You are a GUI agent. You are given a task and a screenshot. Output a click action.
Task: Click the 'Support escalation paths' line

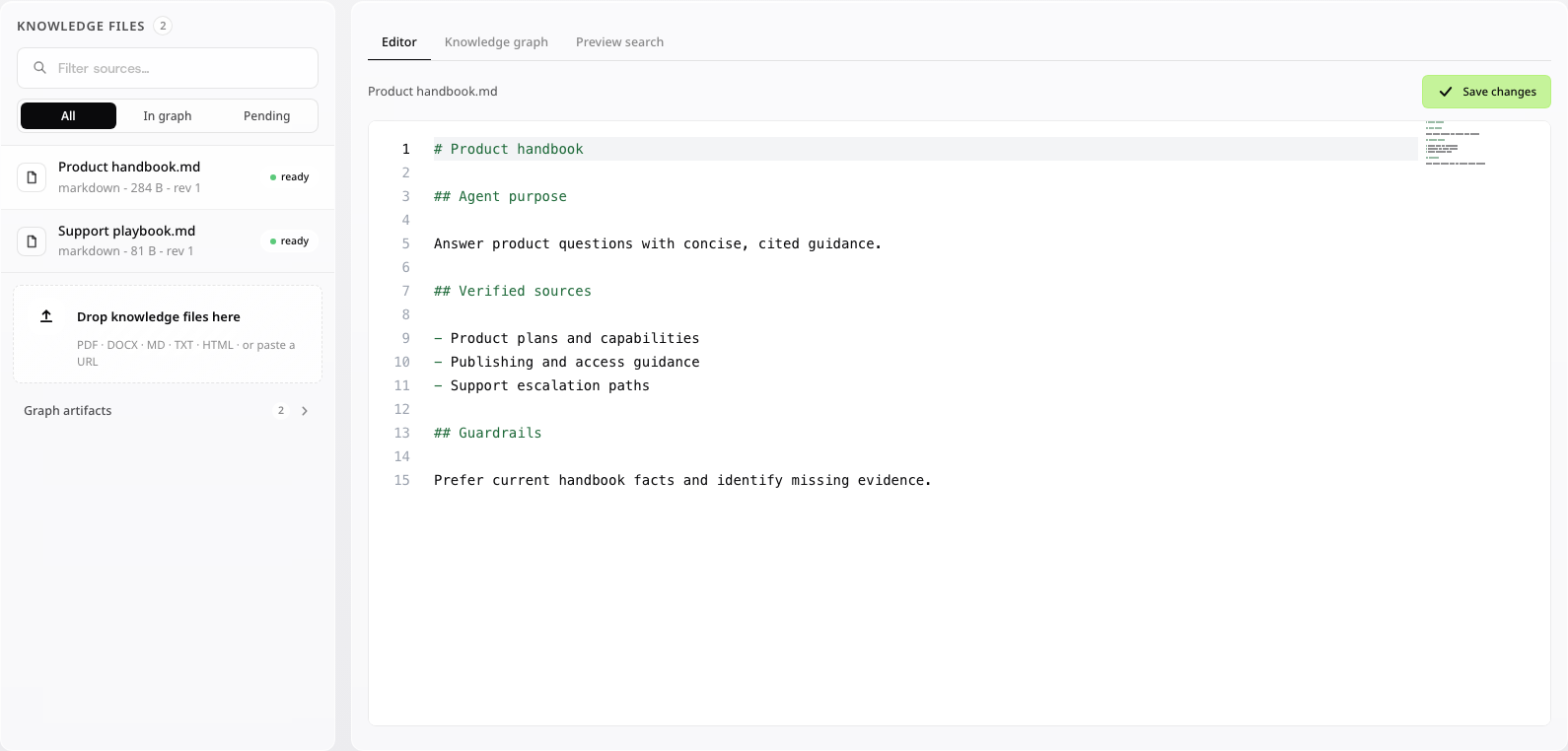[x=542, y=385]
